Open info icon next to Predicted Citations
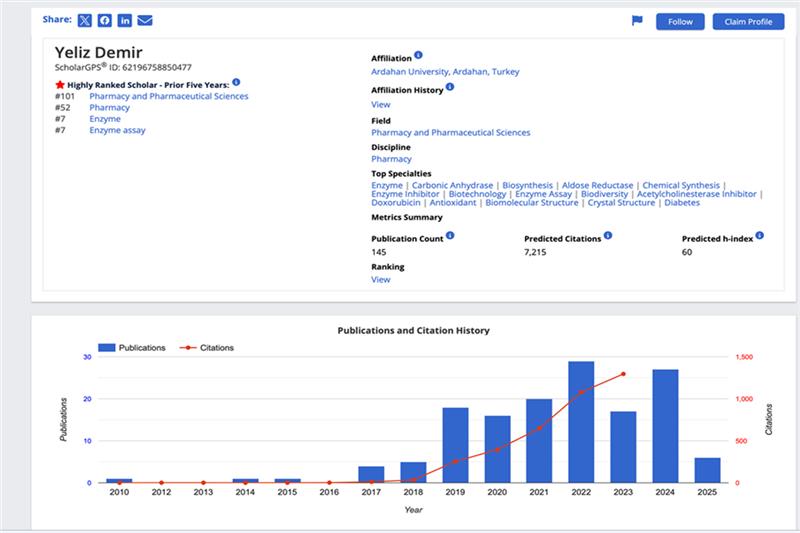800x533 pixels. (608, 235)
